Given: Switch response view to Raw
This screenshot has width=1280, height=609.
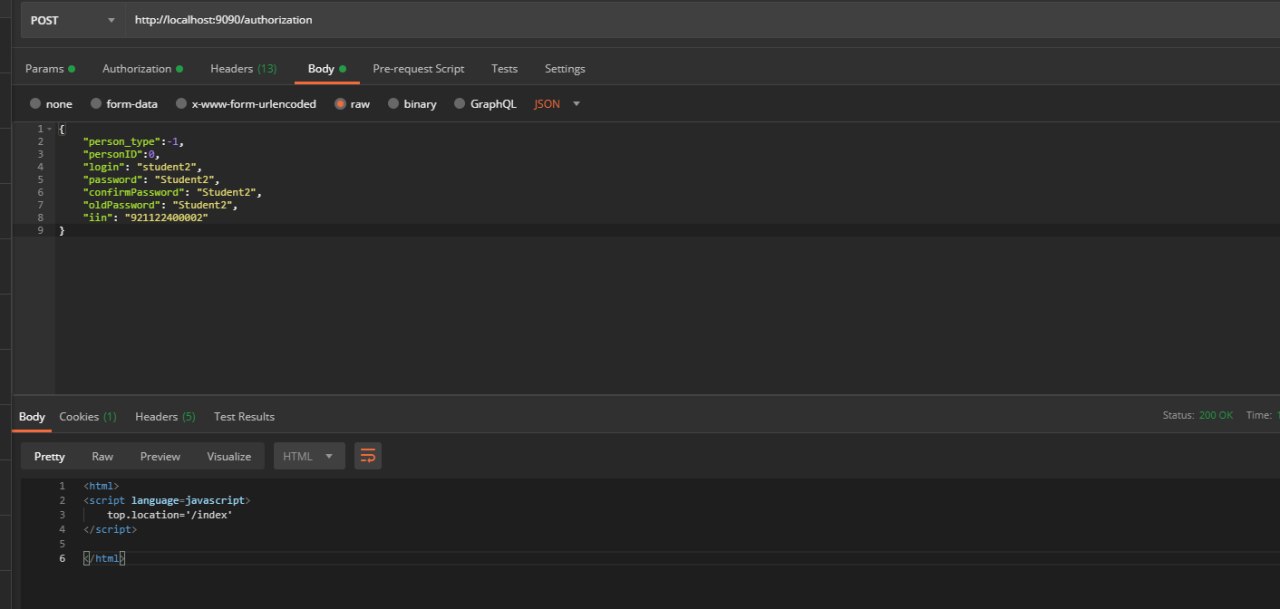Looking at the screenshot, I should [x=102, y=457].
